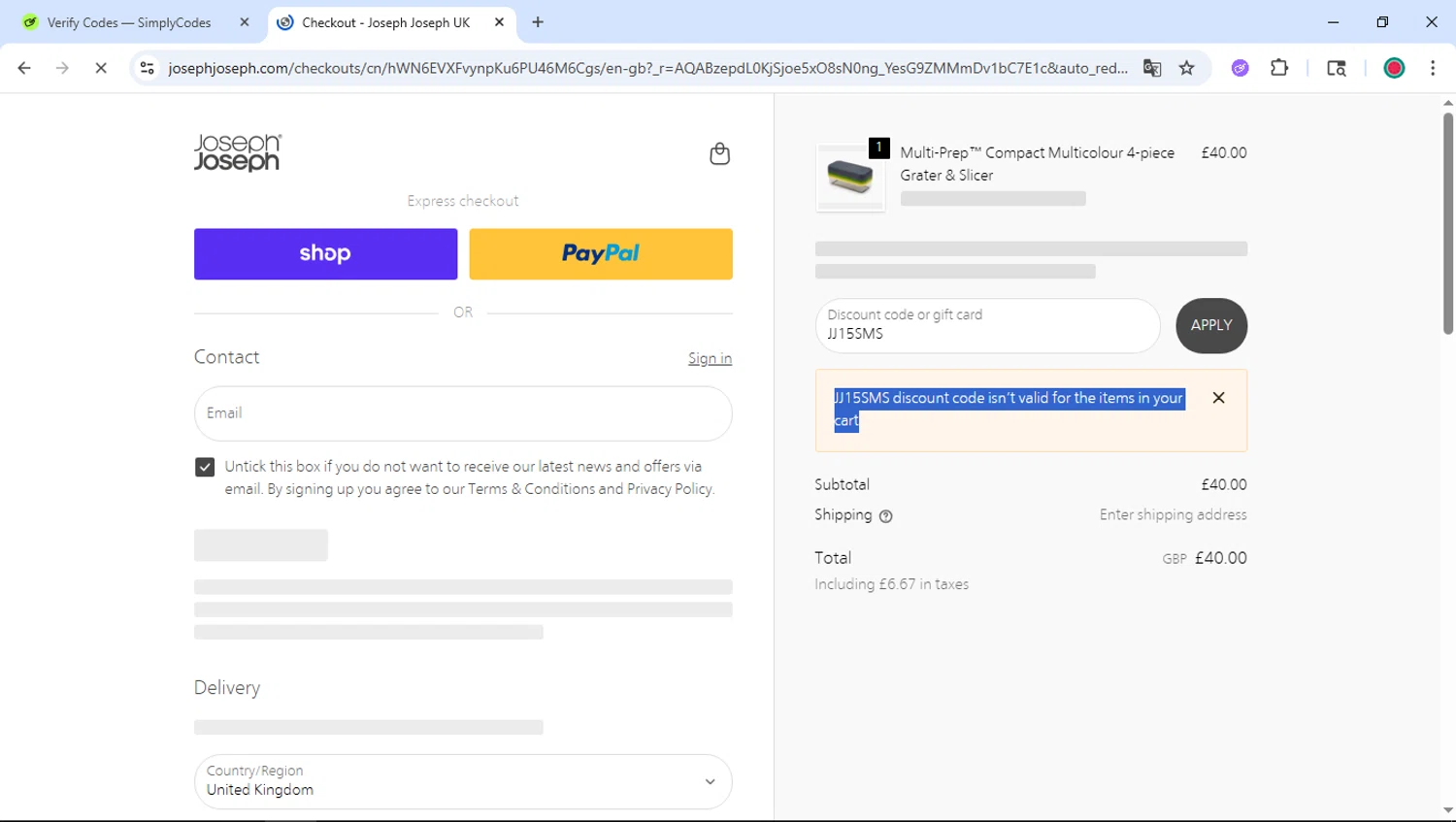The height and width of the screenshot is (822, 1456).
Task: Open the side panel search icon
Action: tap(1337, 68)
